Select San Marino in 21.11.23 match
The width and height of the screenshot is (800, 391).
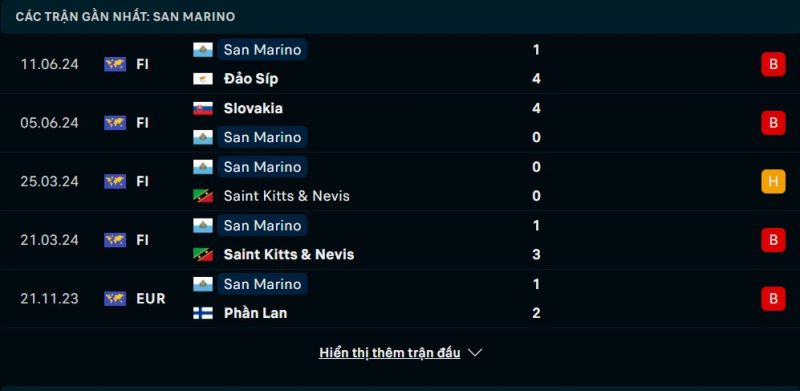[262, 284]
